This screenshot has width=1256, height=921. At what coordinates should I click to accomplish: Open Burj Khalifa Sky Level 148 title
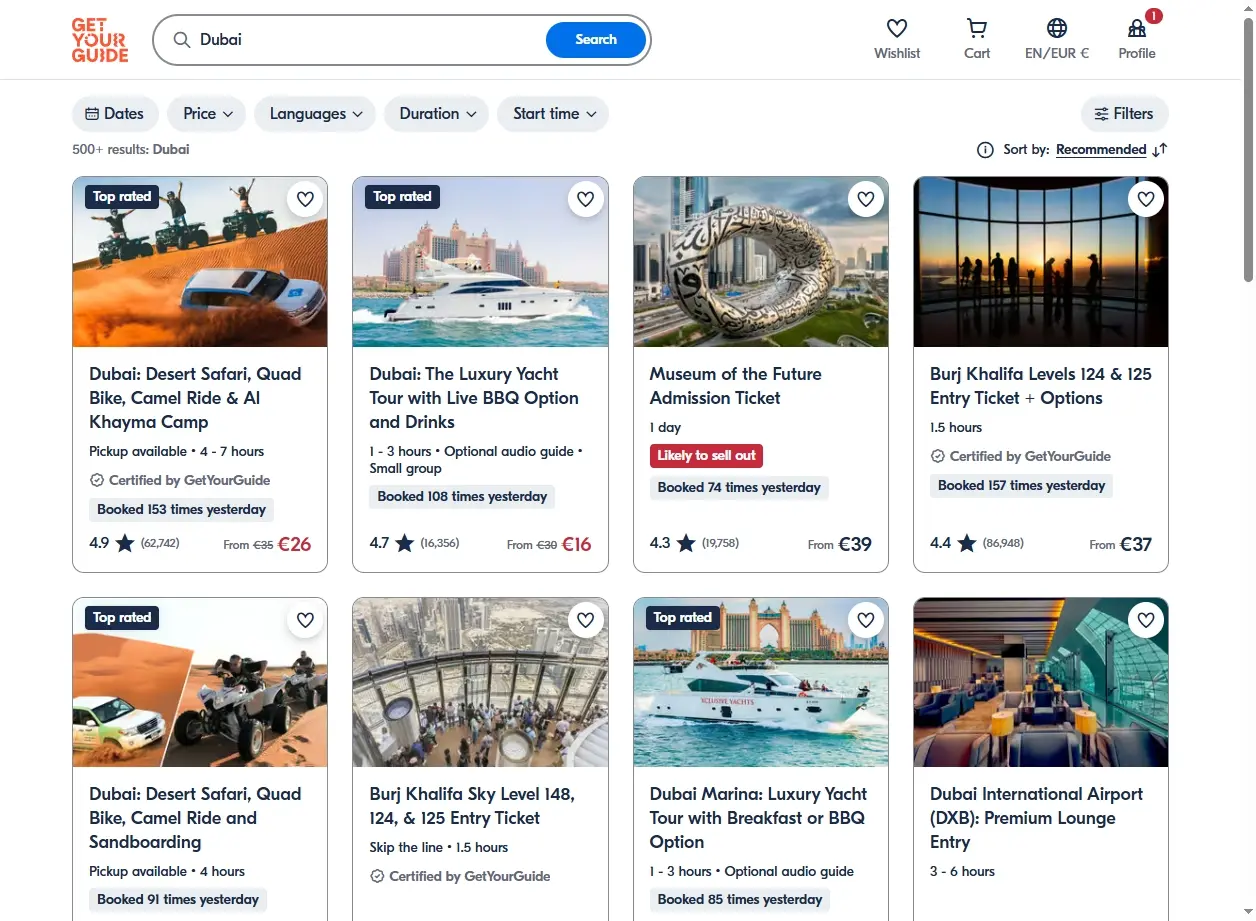[472, 806]
